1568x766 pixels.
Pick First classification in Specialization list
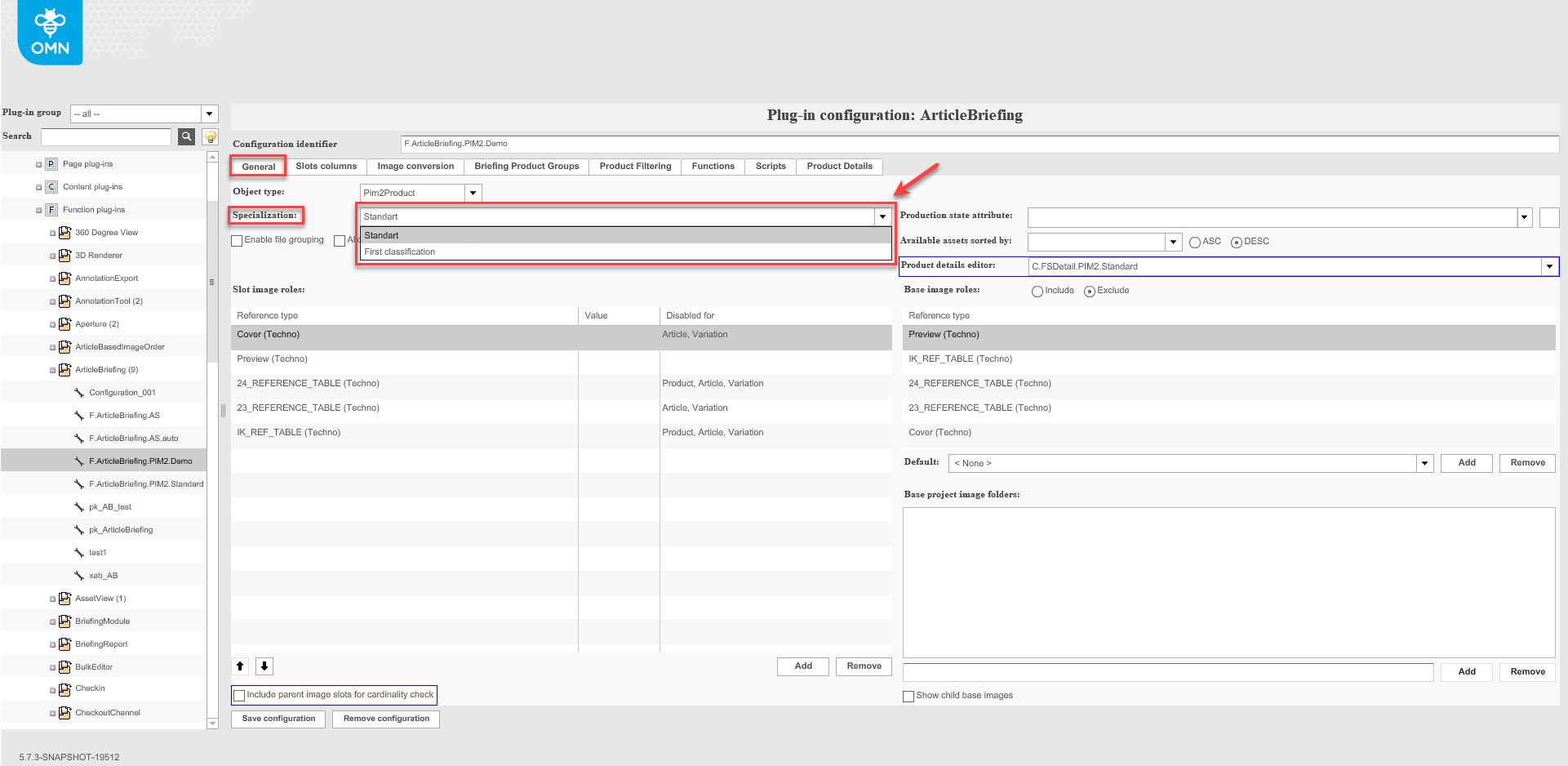400,252
